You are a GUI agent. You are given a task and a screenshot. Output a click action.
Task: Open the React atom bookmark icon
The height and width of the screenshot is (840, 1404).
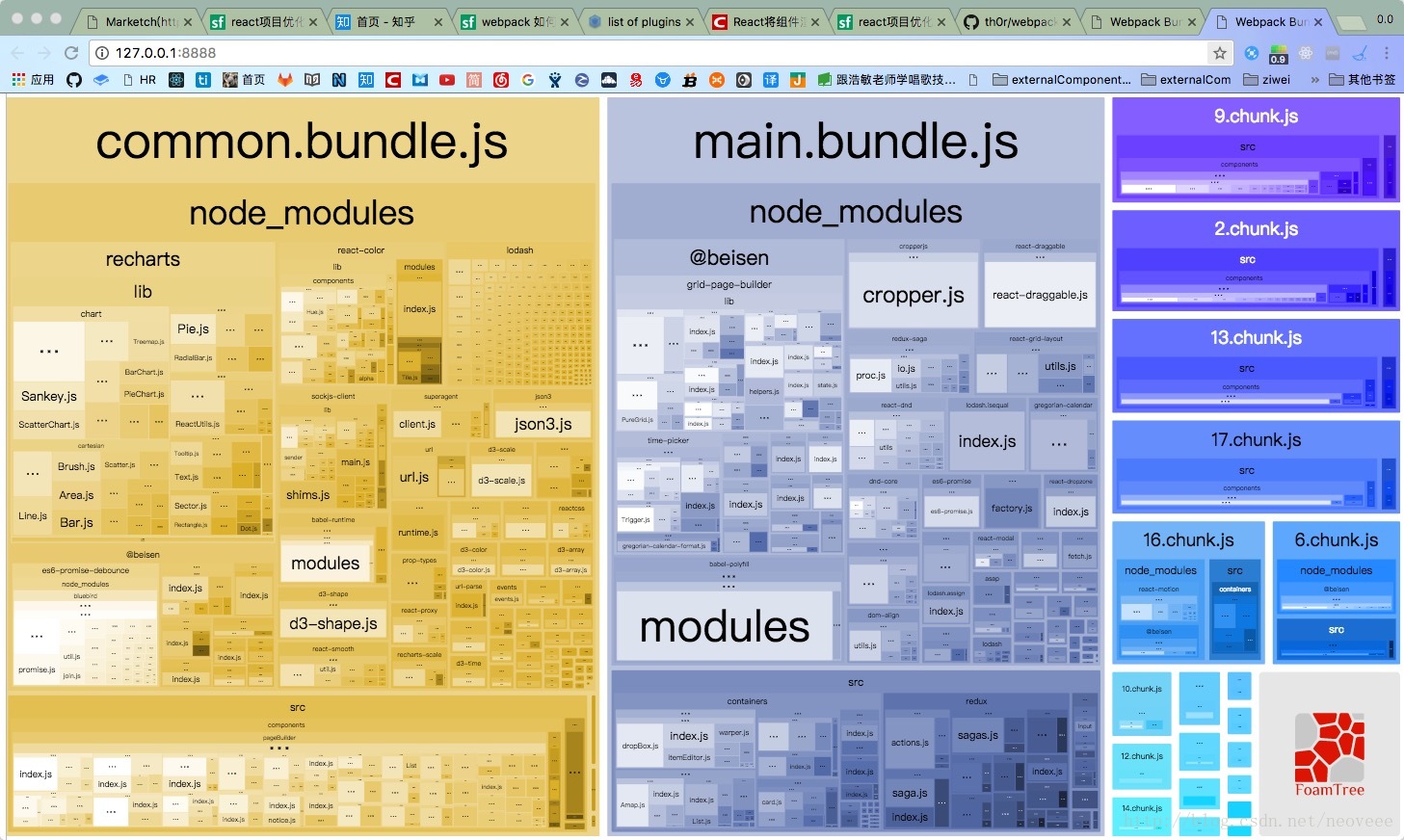(x=176, y=80)
